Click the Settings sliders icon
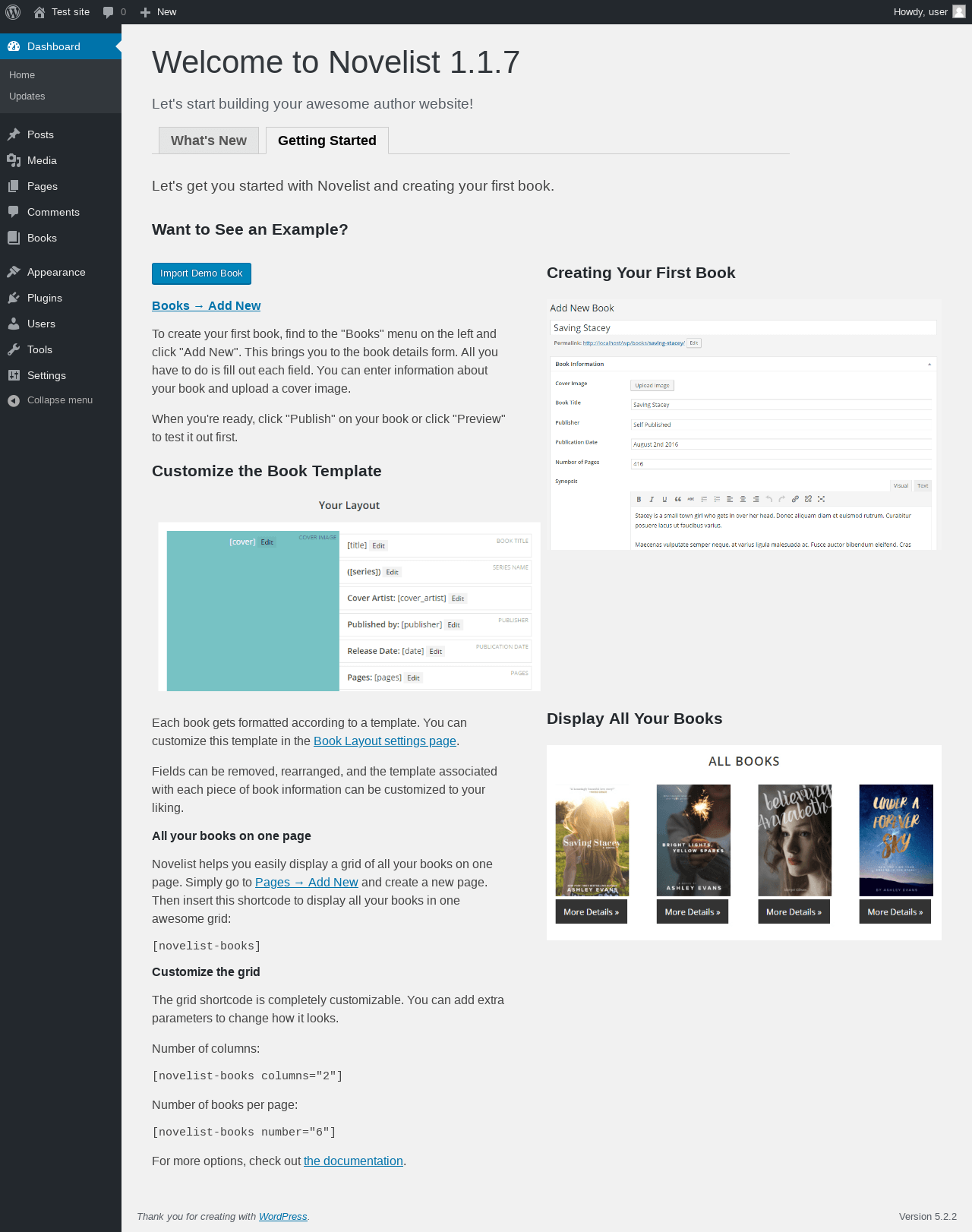 click(14, 375)
